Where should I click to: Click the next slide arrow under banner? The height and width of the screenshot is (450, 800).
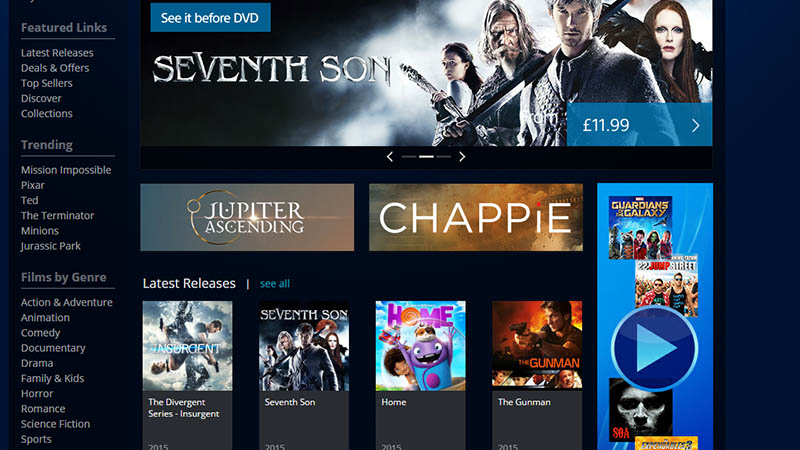(x=462, y=157)
